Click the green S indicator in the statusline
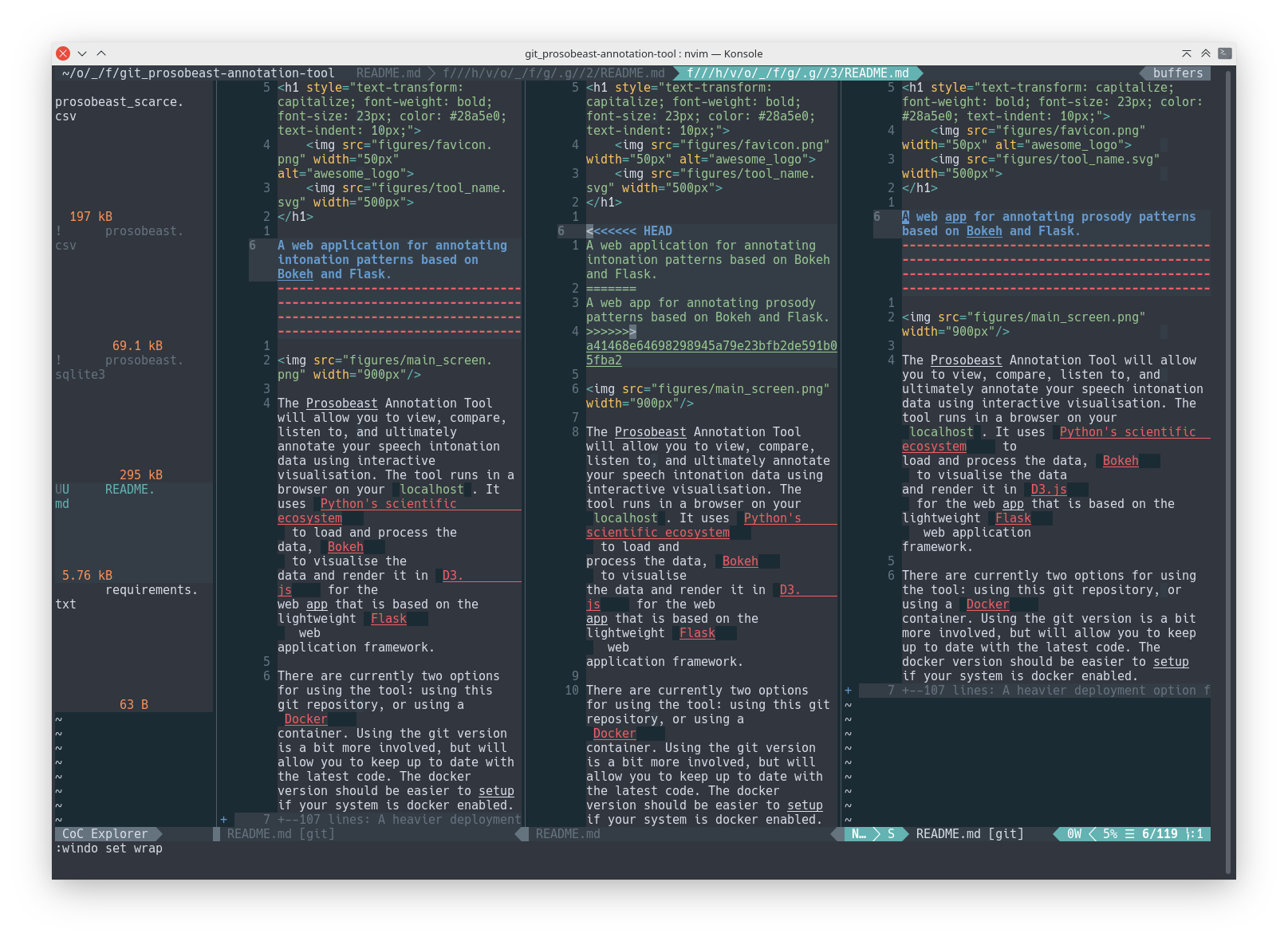This screenshot has height=941, width=1288. tap(890, 833)
